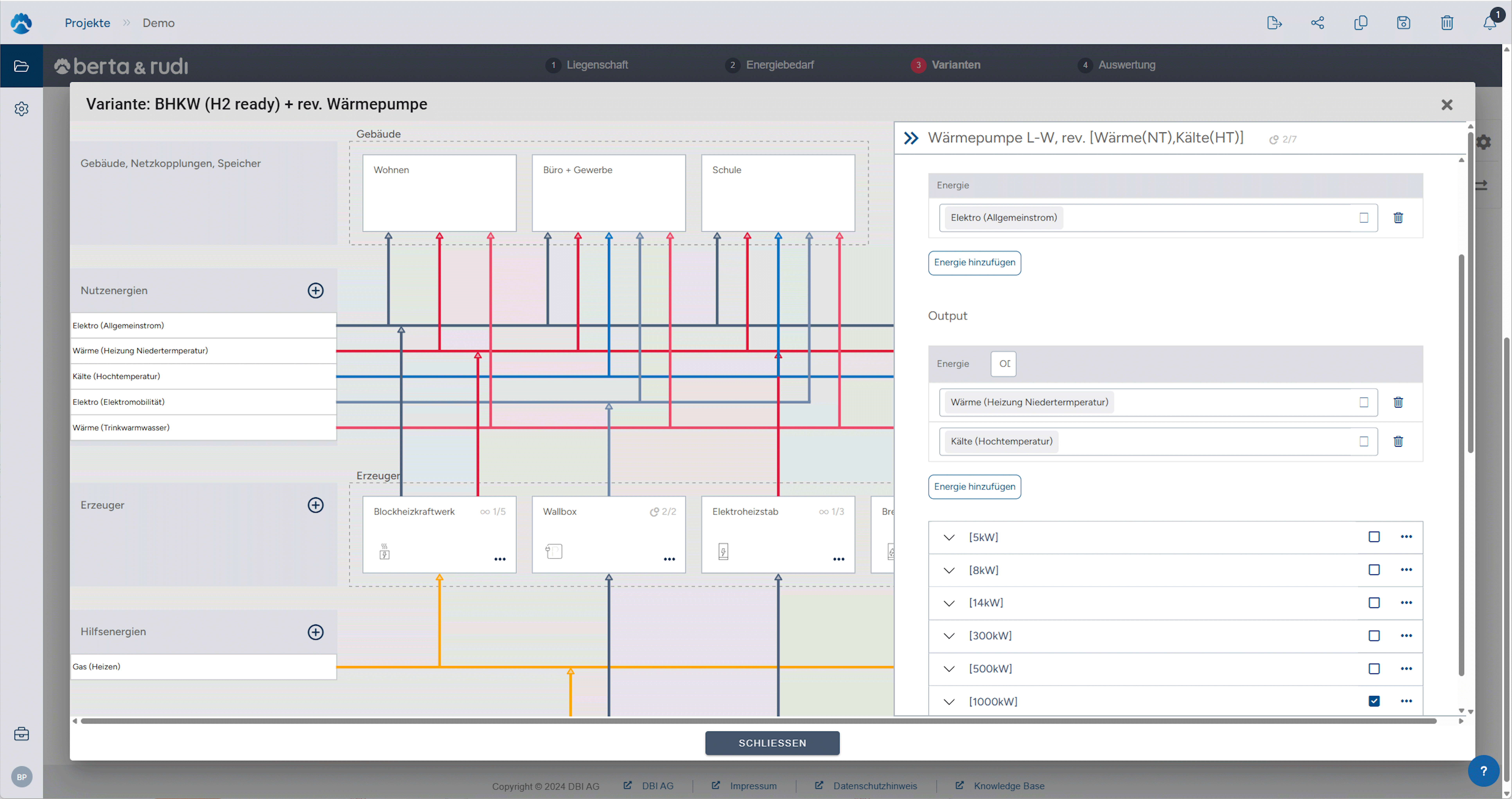Click the copy project icon
Viewport: 1512px width, 799px height.
pos(1361,23)
